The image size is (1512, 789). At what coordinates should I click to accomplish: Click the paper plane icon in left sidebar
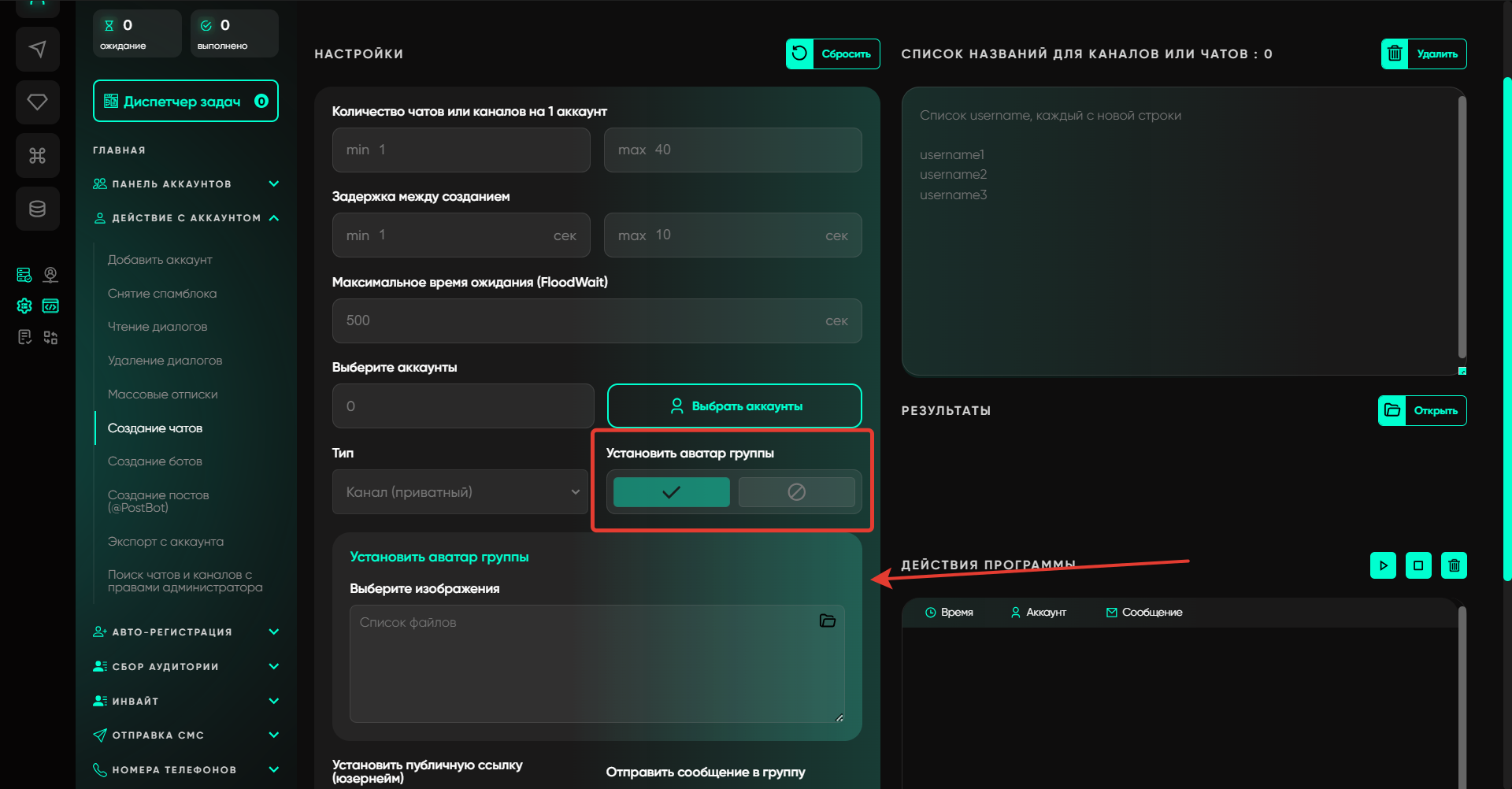pos(37,50)
